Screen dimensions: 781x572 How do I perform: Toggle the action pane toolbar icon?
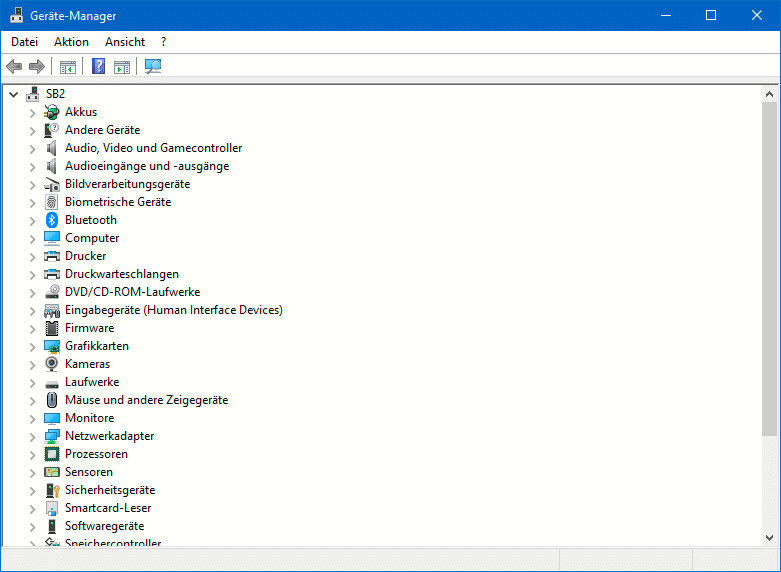[x=122, y=66]
